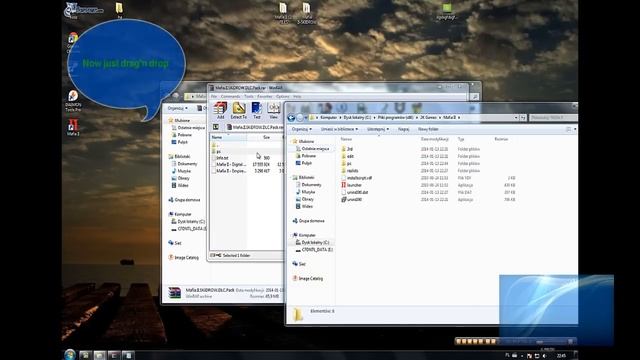Click the DAEMON Tools Pro desktop icon
This screenshot has height=360, width=640.
click(73, 100)
